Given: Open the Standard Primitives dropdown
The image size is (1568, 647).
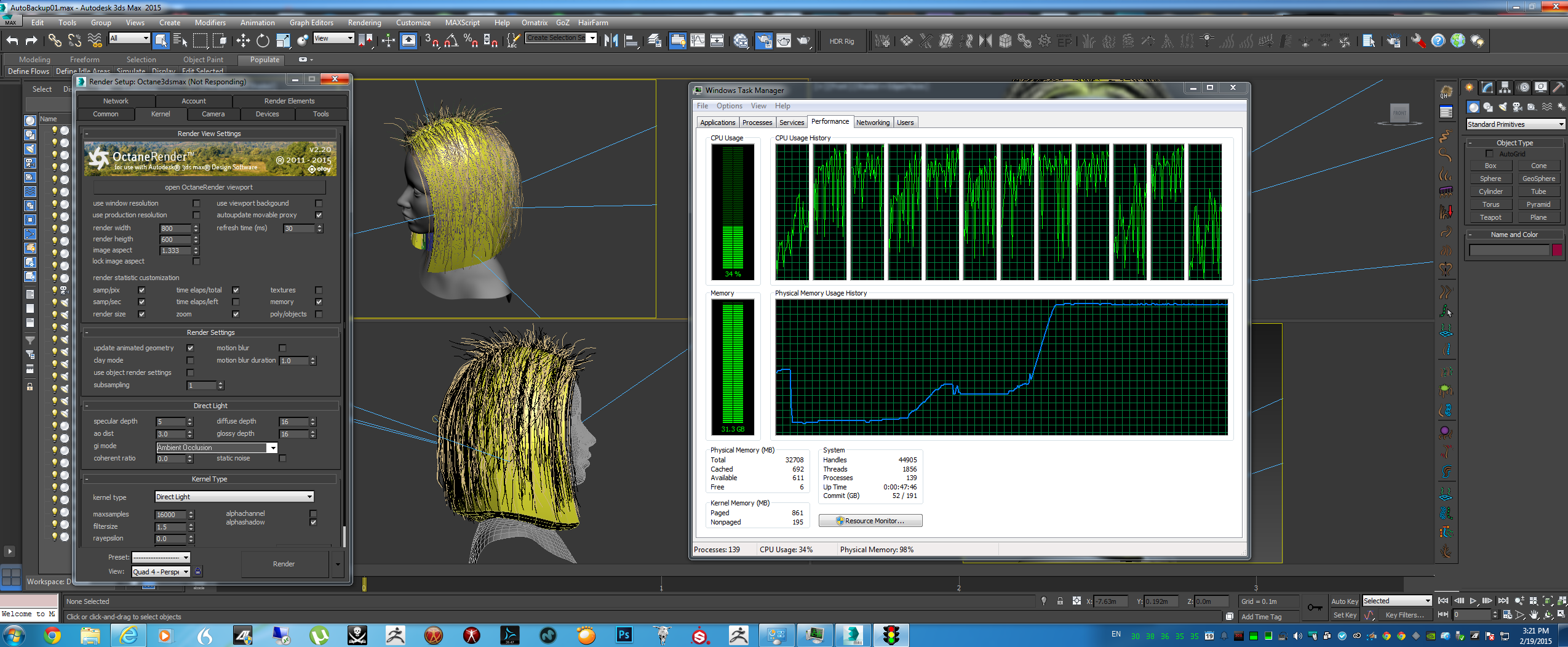Looking at the screenshot, I should (1515, 124).
